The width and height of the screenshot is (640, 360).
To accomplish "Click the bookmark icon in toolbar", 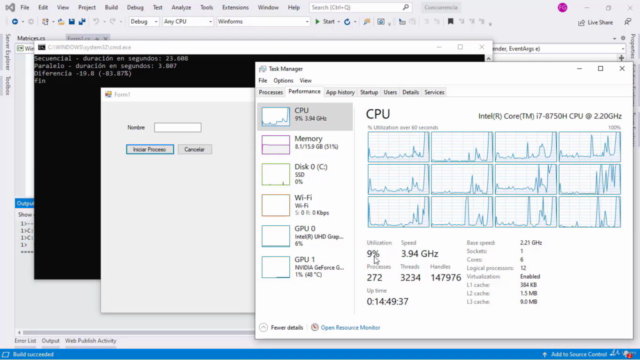I will pos(451,22).
